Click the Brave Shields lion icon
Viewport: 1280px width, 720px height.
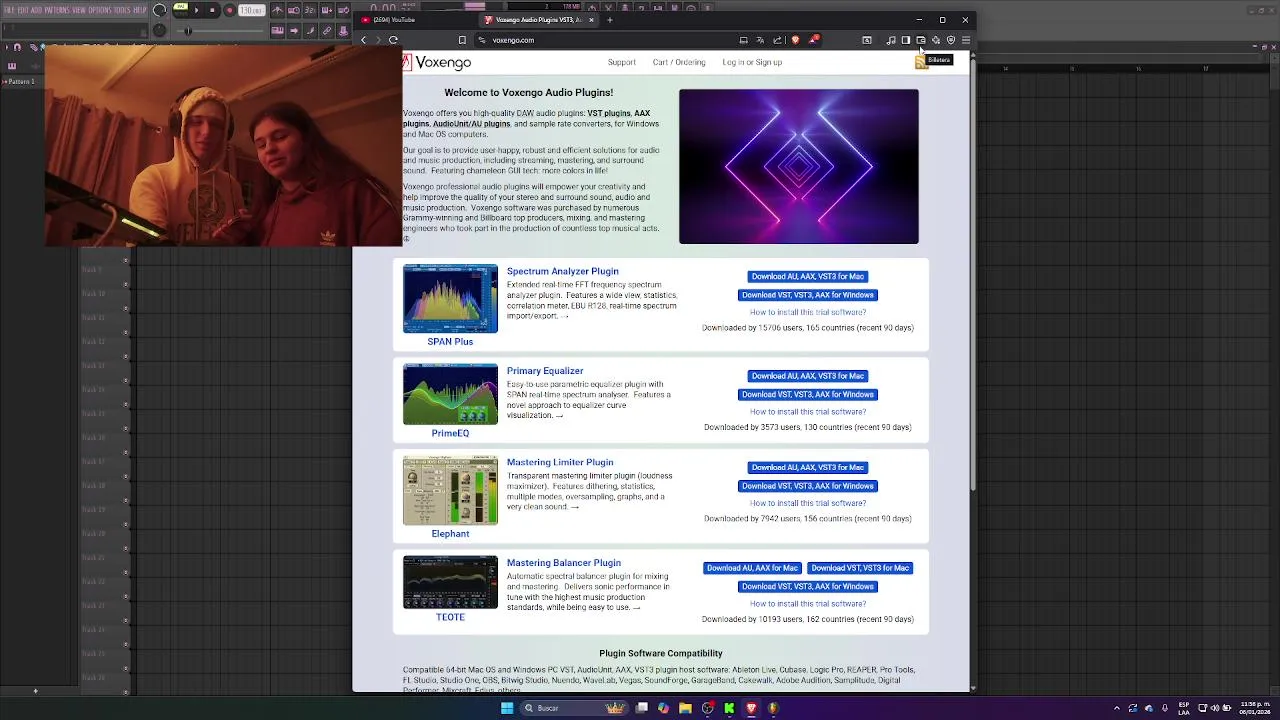tap(795, 40)
